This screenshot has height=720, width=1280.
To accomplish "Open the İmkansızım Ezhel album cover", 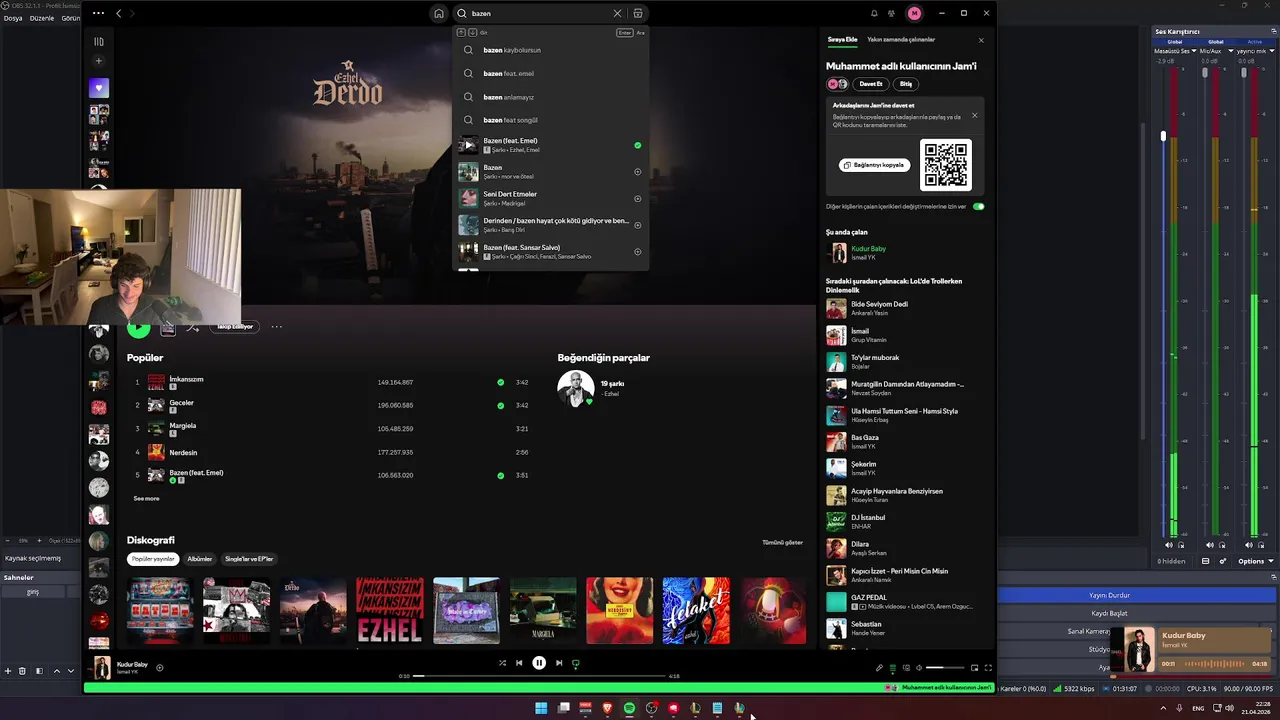I will (390, 610).
